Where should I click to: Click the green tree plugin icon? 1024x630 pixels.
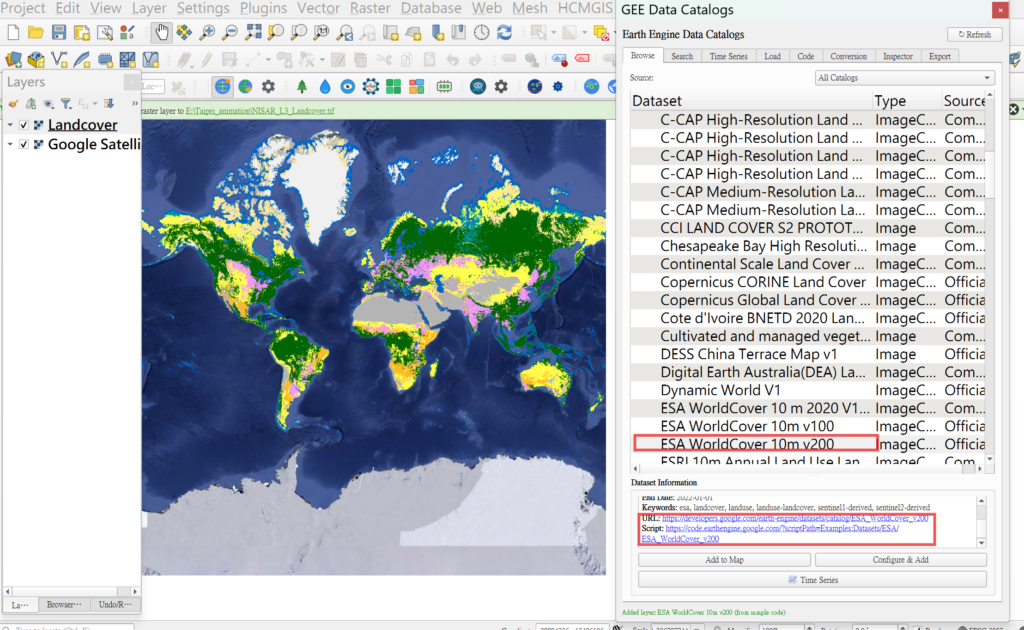[302, 87]
